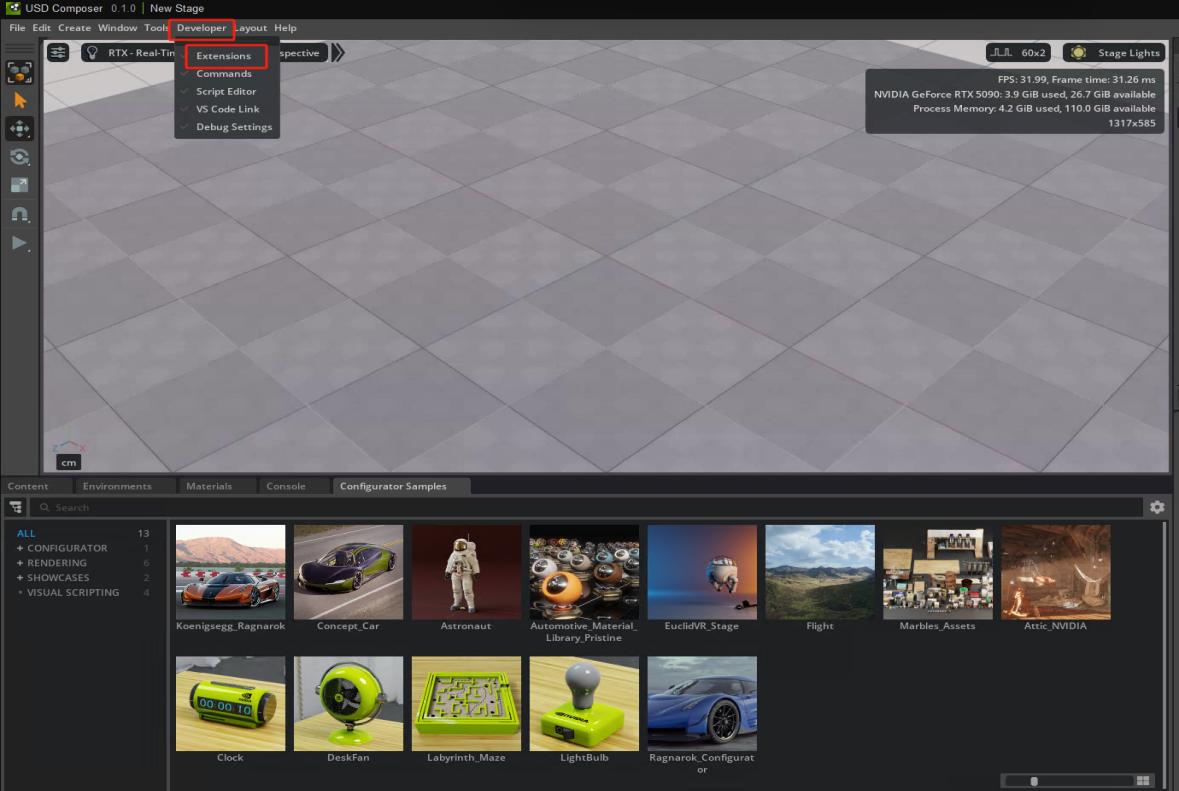Open the Edit menu
The height and width of the screenshot is (791, 1179).
pyautogui.click(x=41, y=28)
